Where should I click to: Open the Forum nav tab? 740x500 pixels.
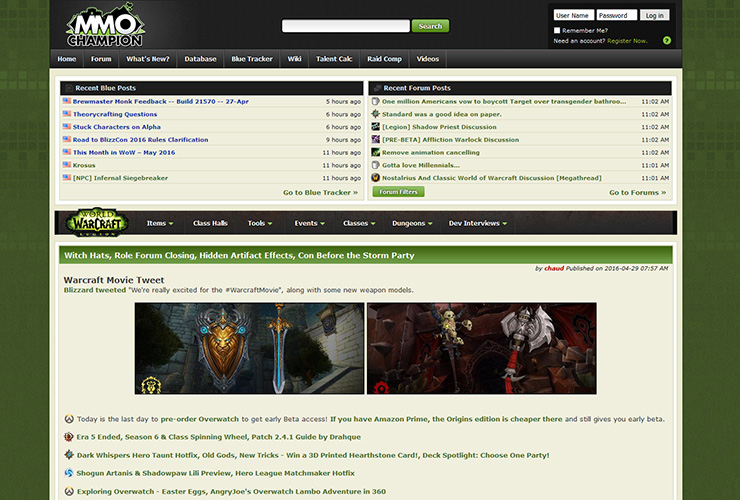coord(101,59)
